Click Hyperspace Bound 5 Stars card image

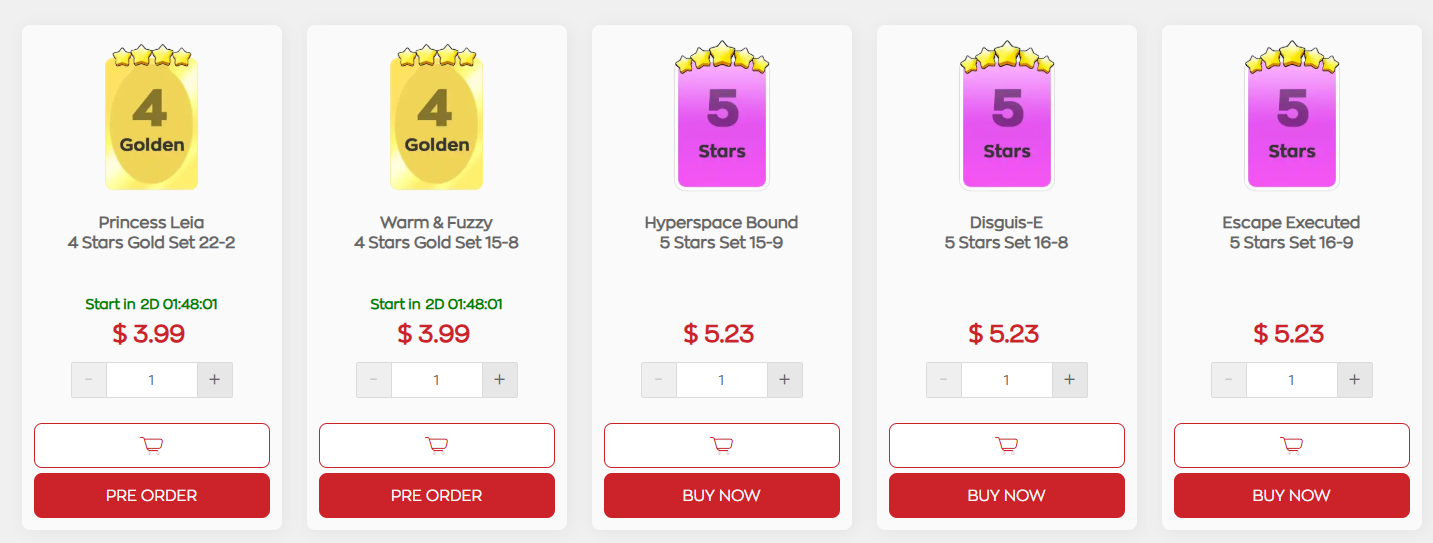(722, 120)
